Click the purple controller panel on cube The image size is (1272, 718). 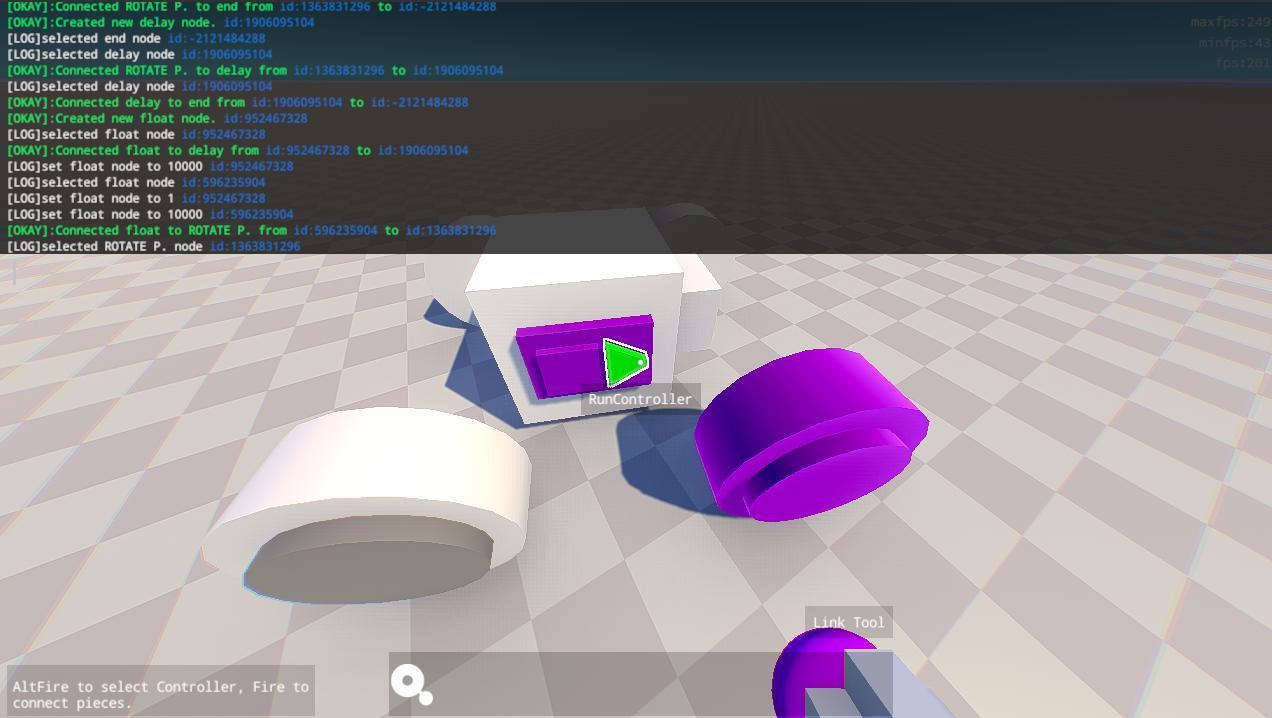(560, 360)
